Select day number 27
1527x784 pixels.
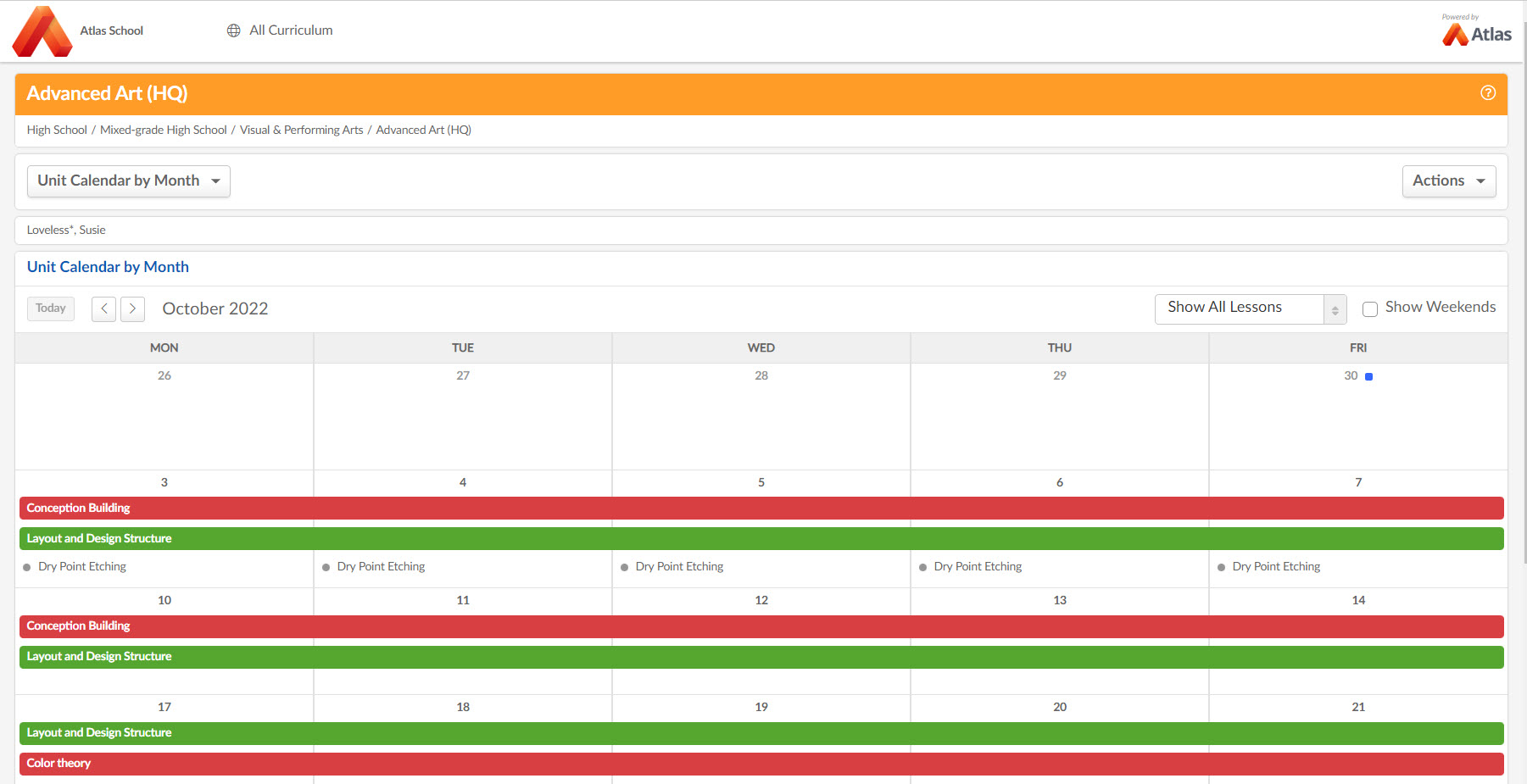[463, 375]
